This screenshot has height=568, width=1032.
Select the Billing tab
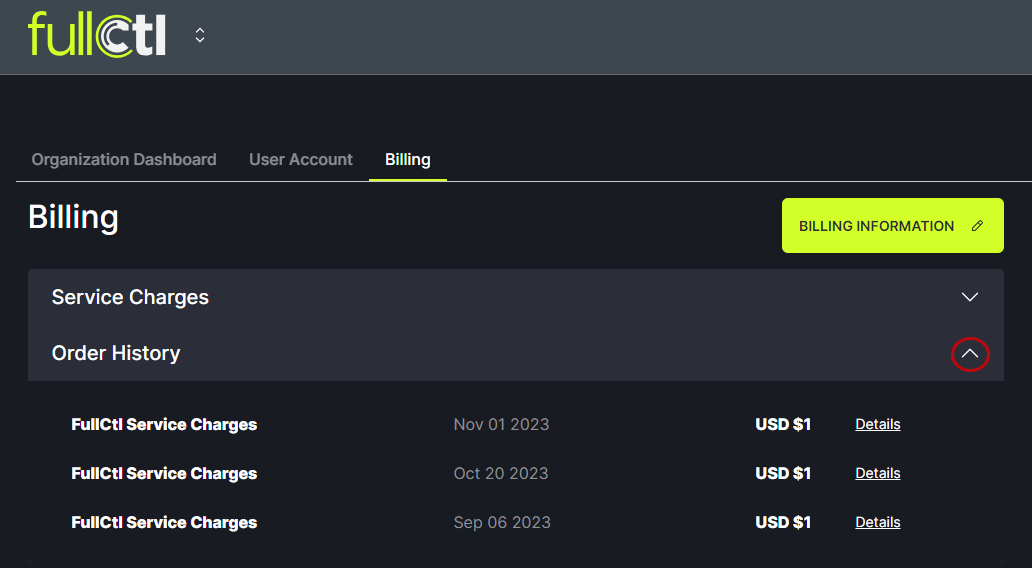tap(408, 160)
